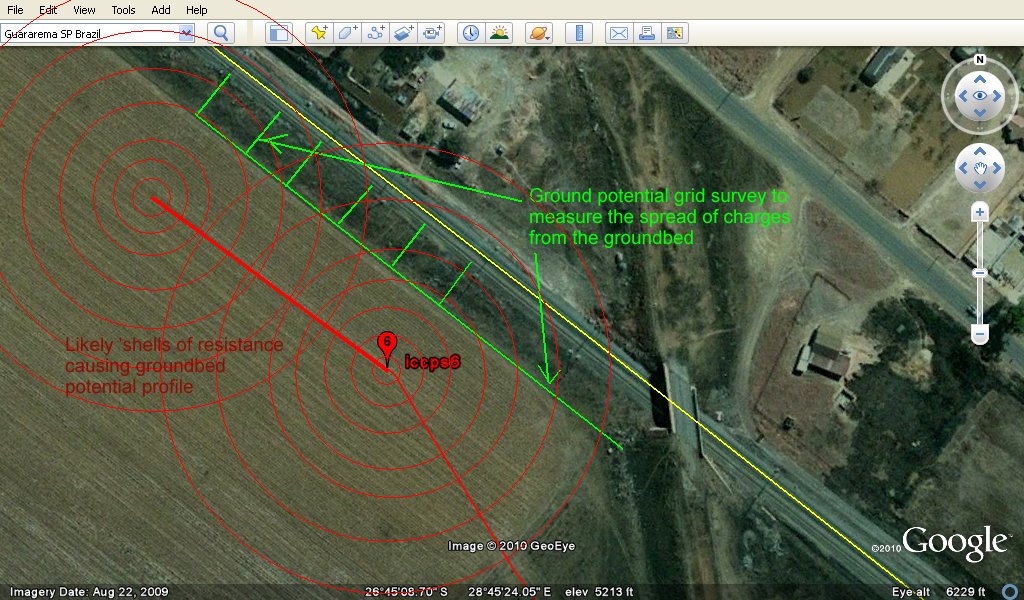Add a placemark with the pushpin icon
The width and height of the screenshot is (1024, 600).
click(x=319, y=33)
